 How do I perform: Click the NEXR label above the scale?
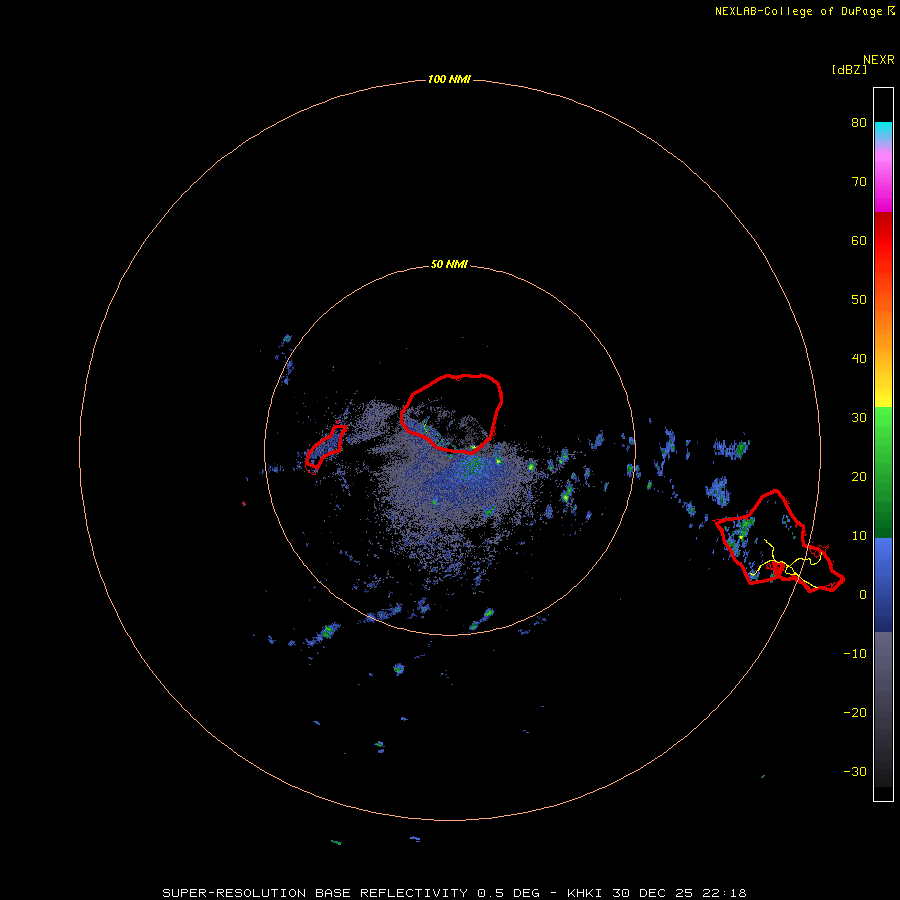click(x=879, y=60)
